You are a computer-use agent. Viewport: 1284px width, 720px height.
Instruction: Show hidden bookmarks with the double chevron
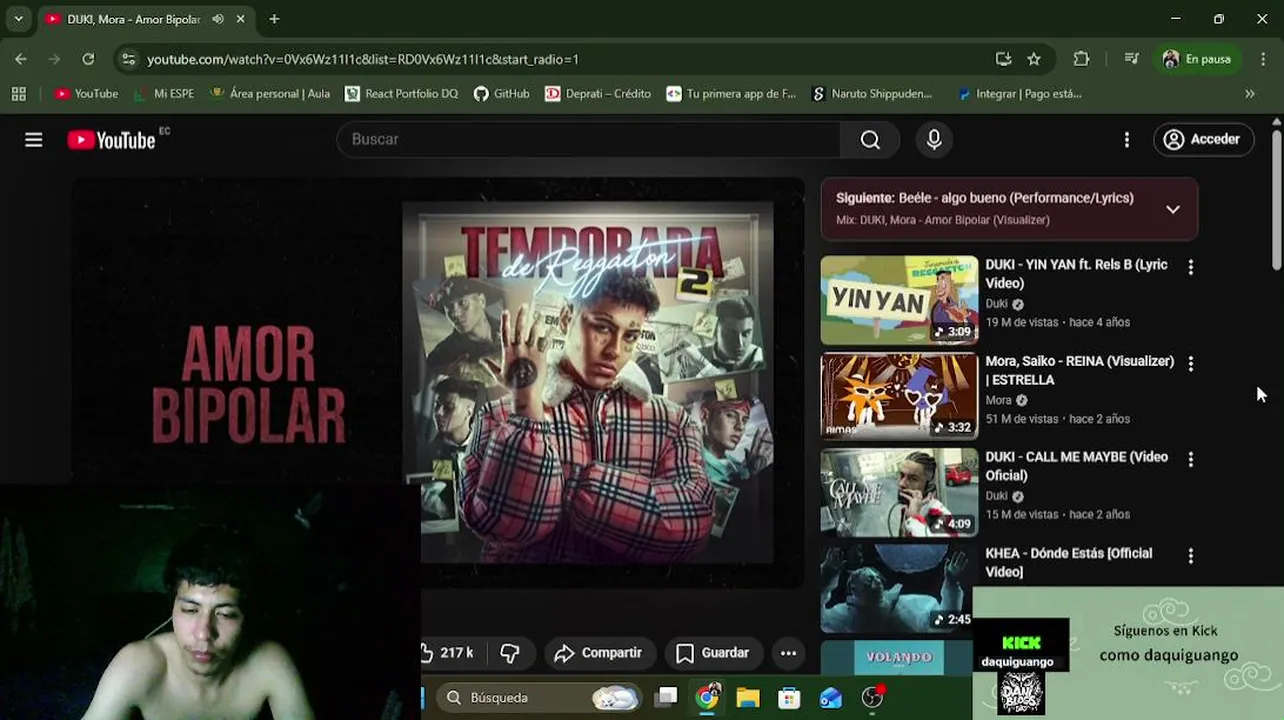click(1250, 94)
